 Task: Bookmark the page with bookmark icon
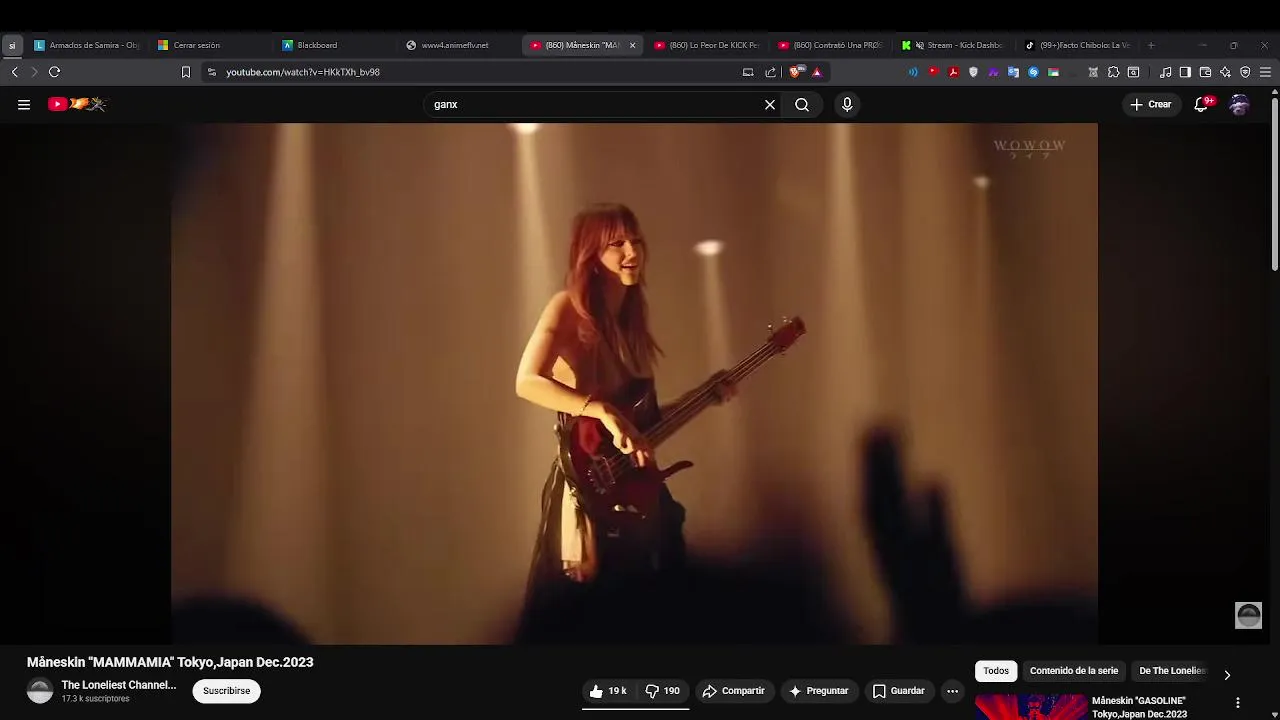coord(185,72)
